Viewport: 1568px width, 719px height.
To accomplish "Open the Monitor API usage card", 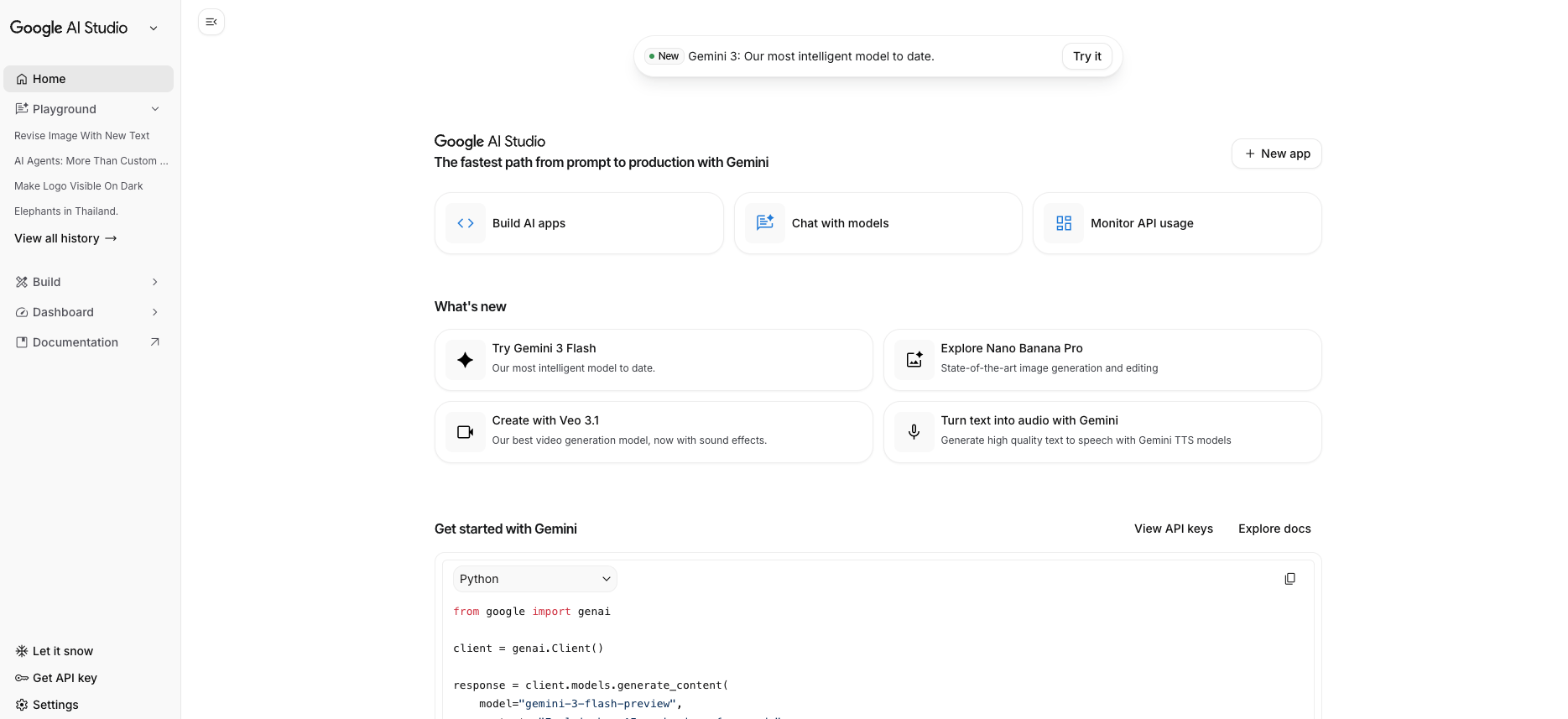I will tap(1177, 223).
